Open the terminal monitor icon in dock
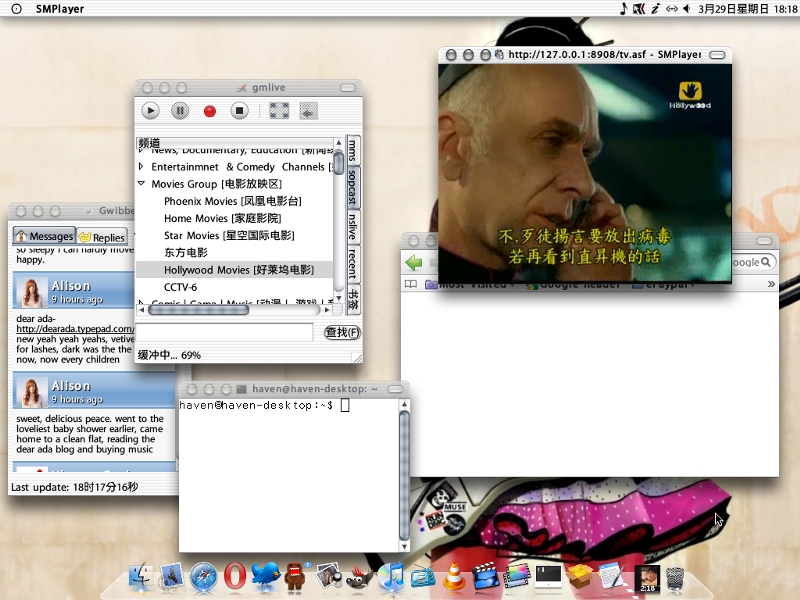The height and width of the screenshot is (600, 800). click(548, 577)
